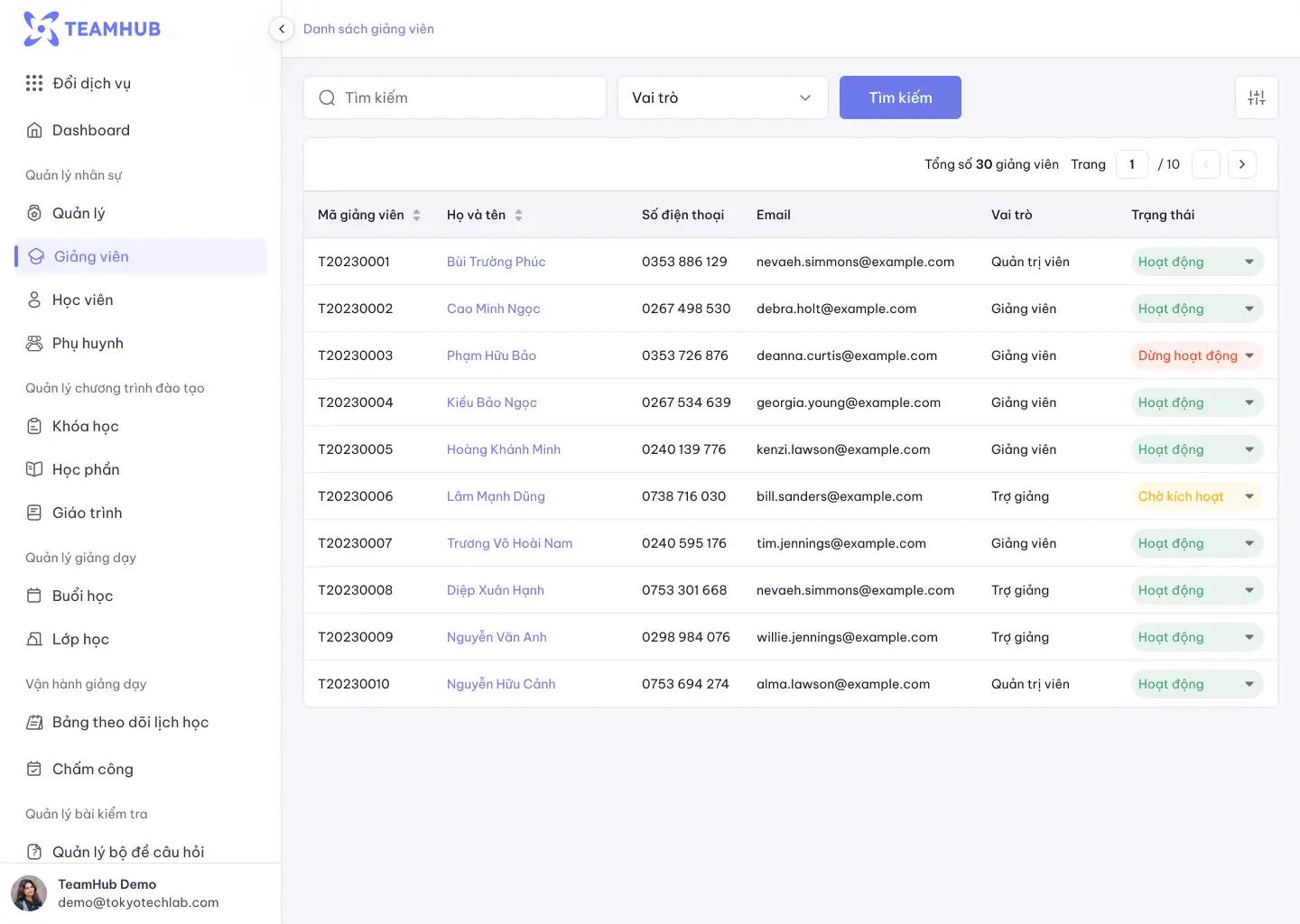Go to Dashboard in sidebar

[x=141, y=130]
